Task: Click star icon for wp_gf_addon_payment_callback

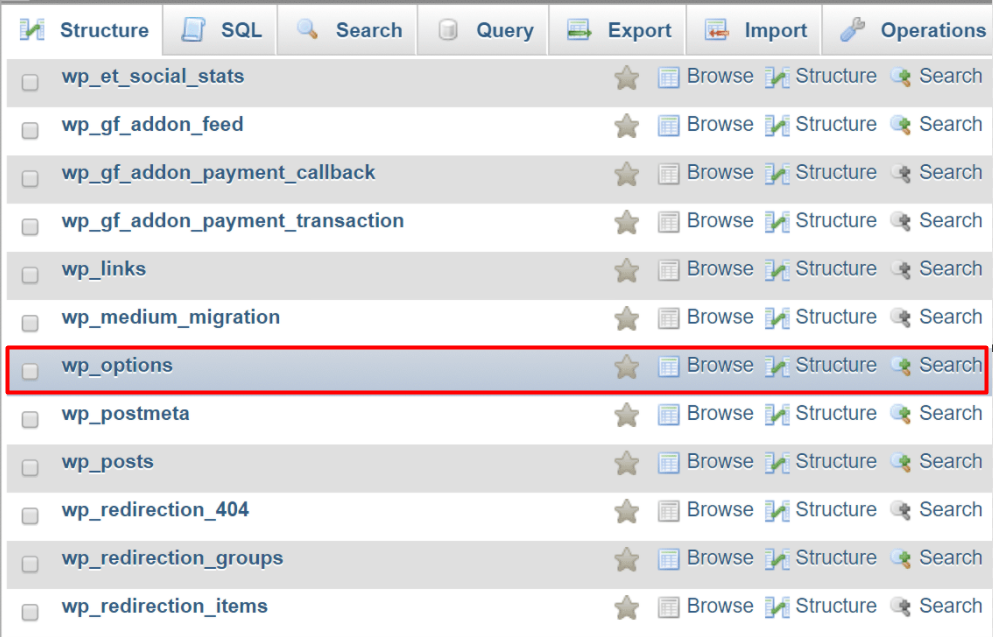Action: 626,174
